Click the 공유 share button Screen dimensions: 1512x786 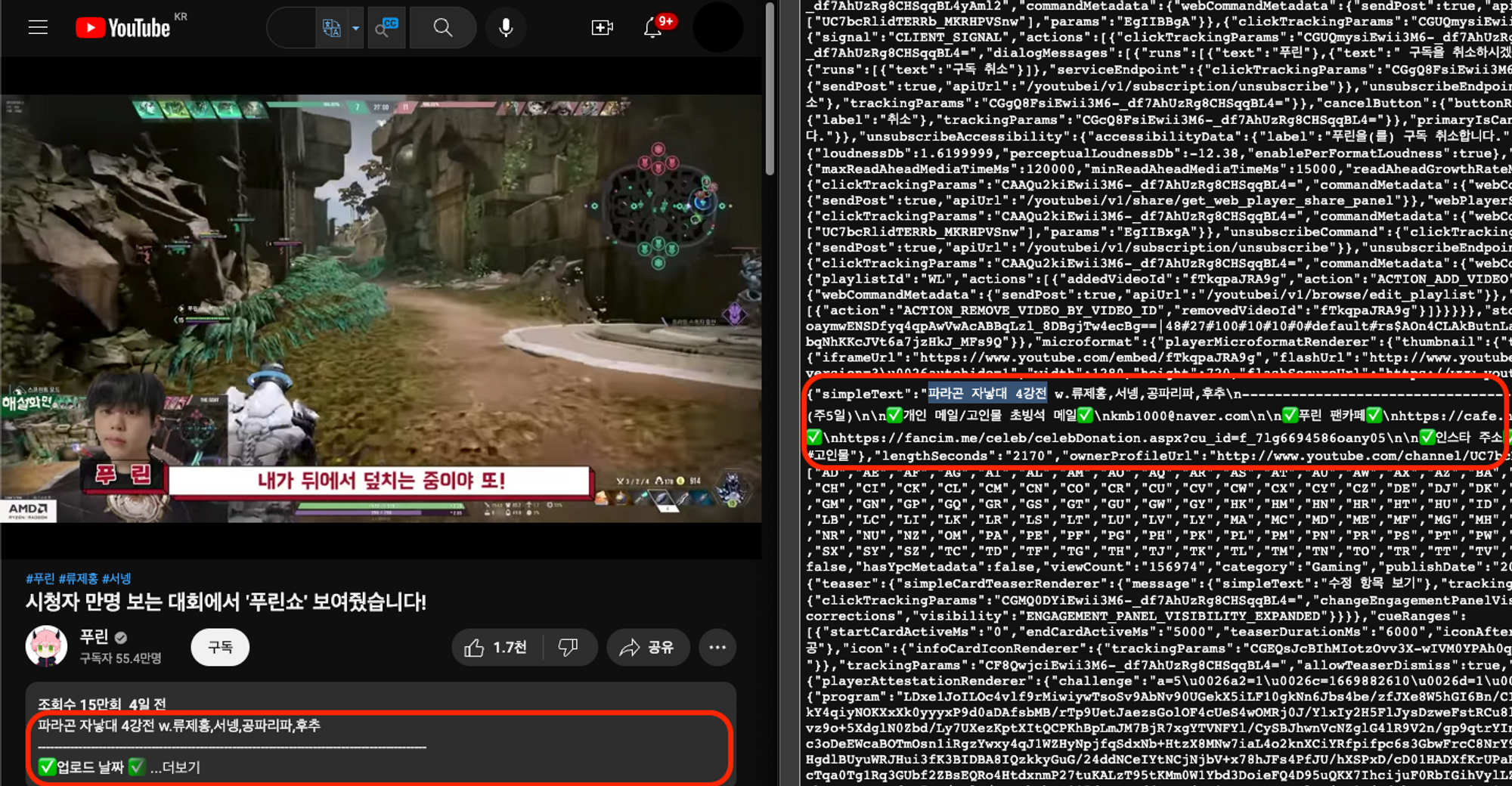[x=648, y=648]
